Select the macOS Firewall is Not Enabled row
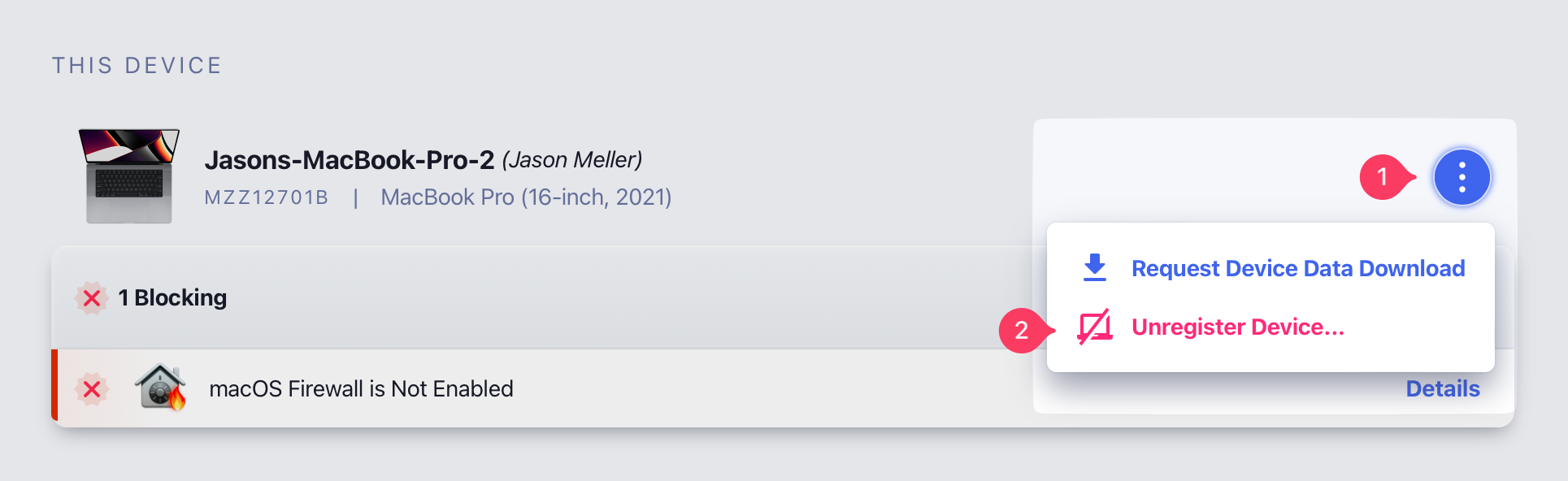The image size is (1568, 481). [361, 389]
